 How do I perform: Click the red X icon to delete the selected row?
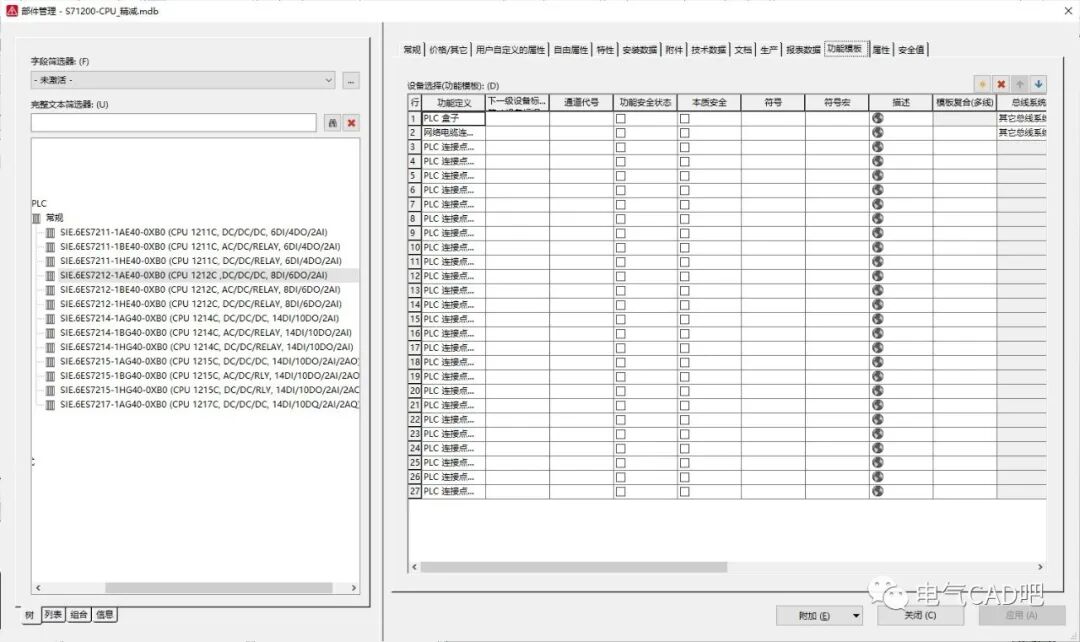pos(1001,84)
